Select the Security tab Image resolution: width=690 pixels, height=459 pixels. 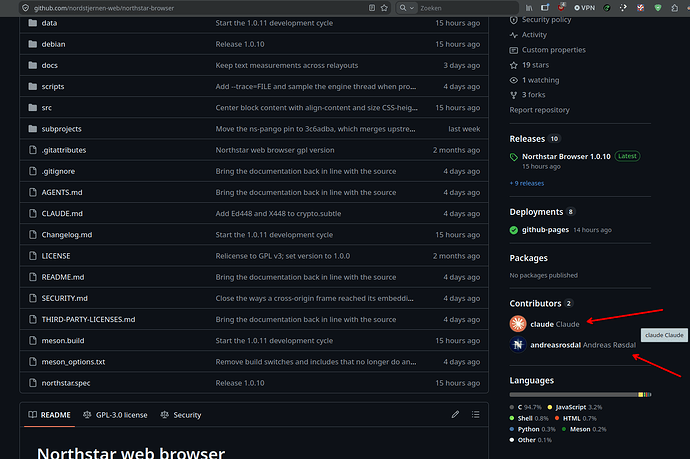point(181,415)
